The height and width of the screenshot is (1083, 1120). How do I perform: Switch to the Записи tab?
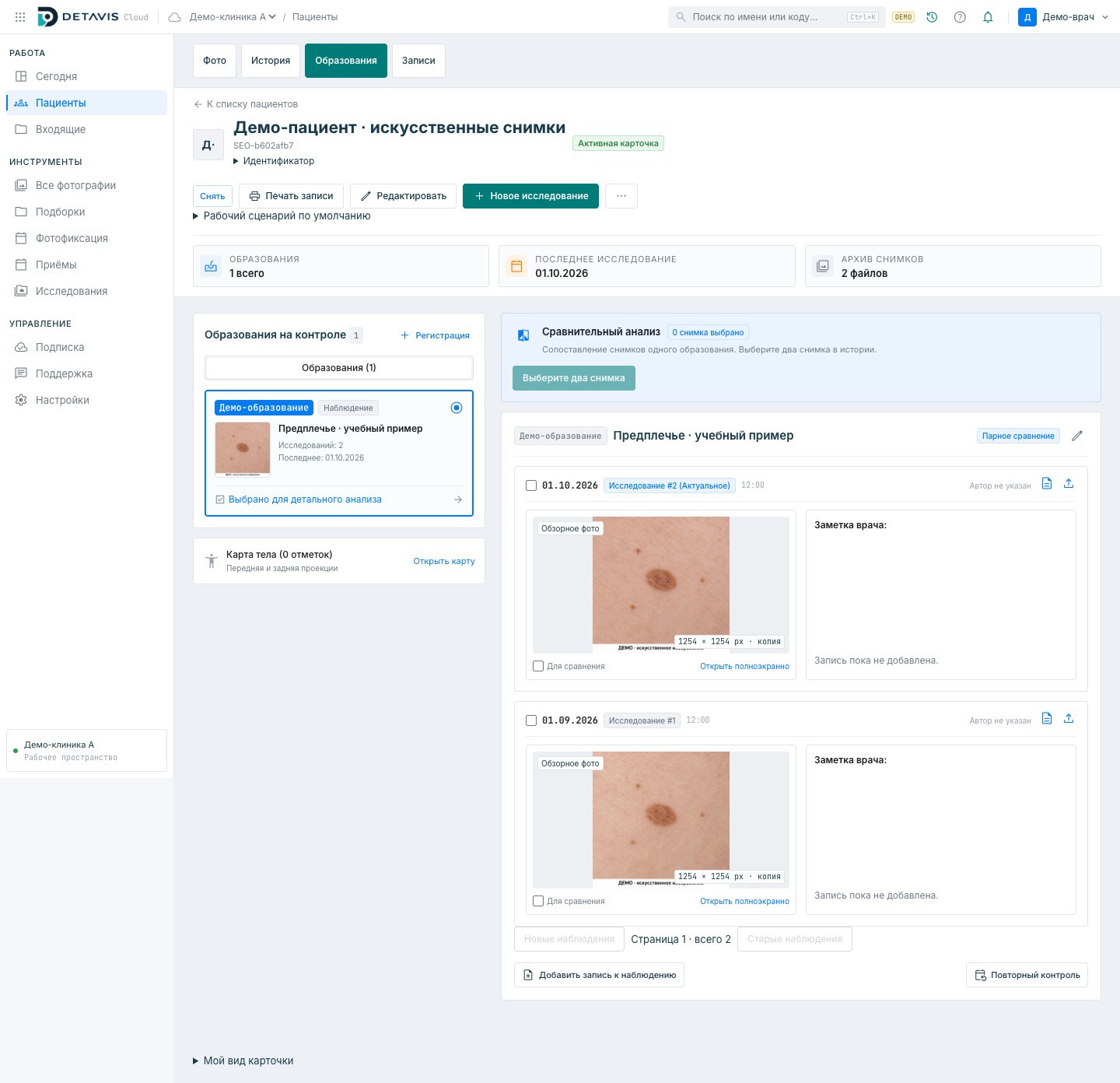(418, 61)
